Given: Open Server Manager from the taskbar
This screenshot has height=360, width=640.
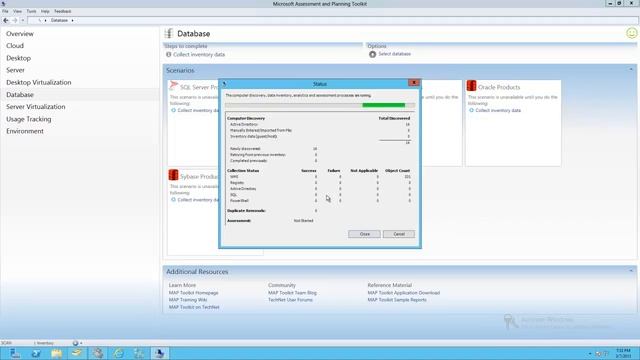Looking at the screenshot, I should pos(15,353).
